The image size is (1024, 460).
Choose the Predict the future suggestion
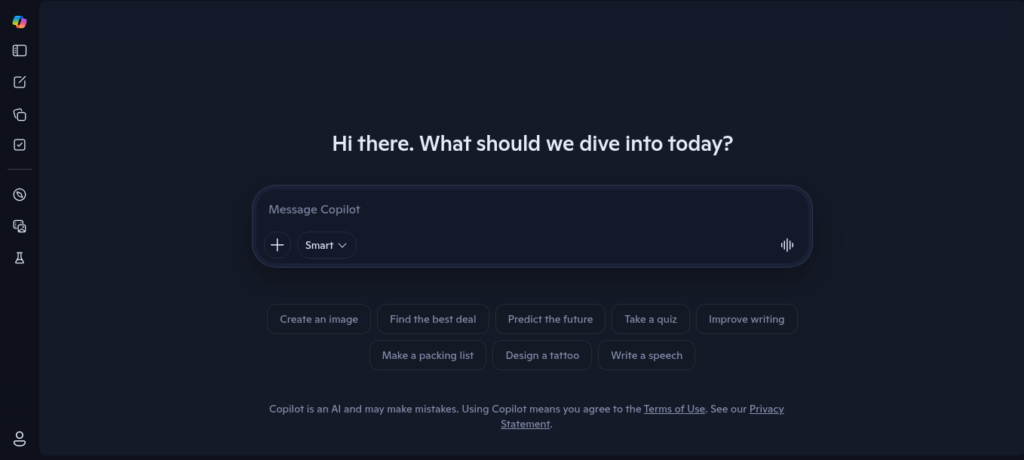tap(551, 319)
